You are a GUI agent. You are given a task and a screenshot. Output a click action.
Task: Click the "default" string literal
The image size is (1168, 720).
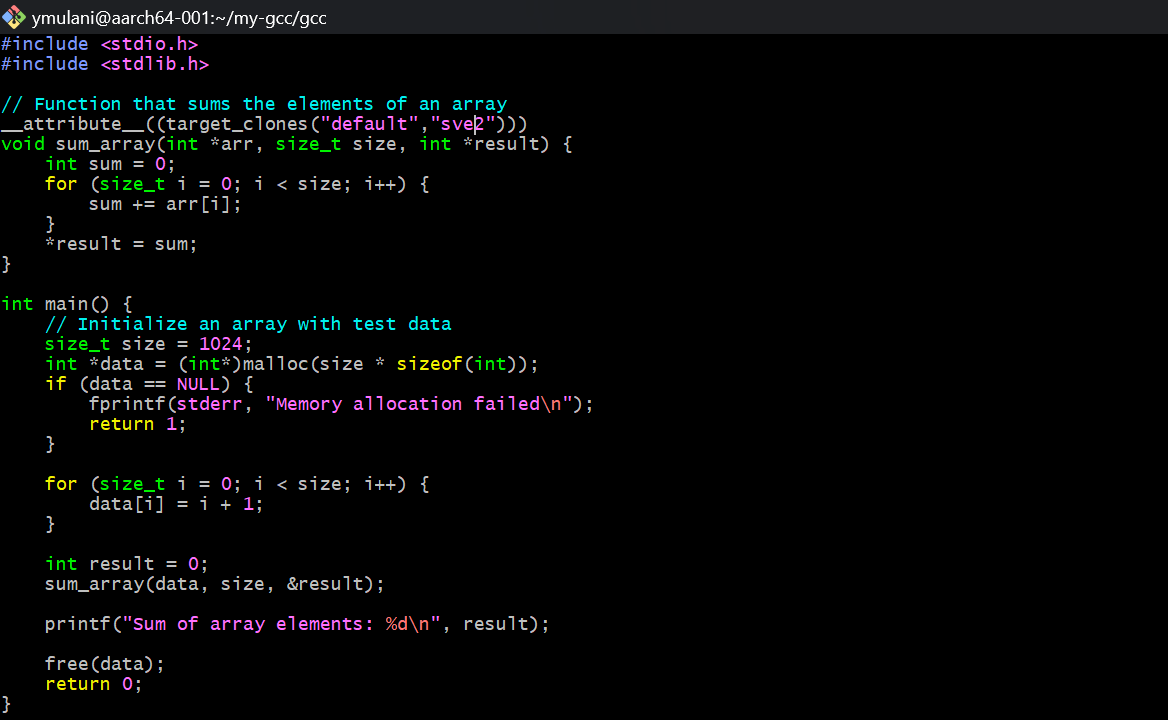coord(369,124)
